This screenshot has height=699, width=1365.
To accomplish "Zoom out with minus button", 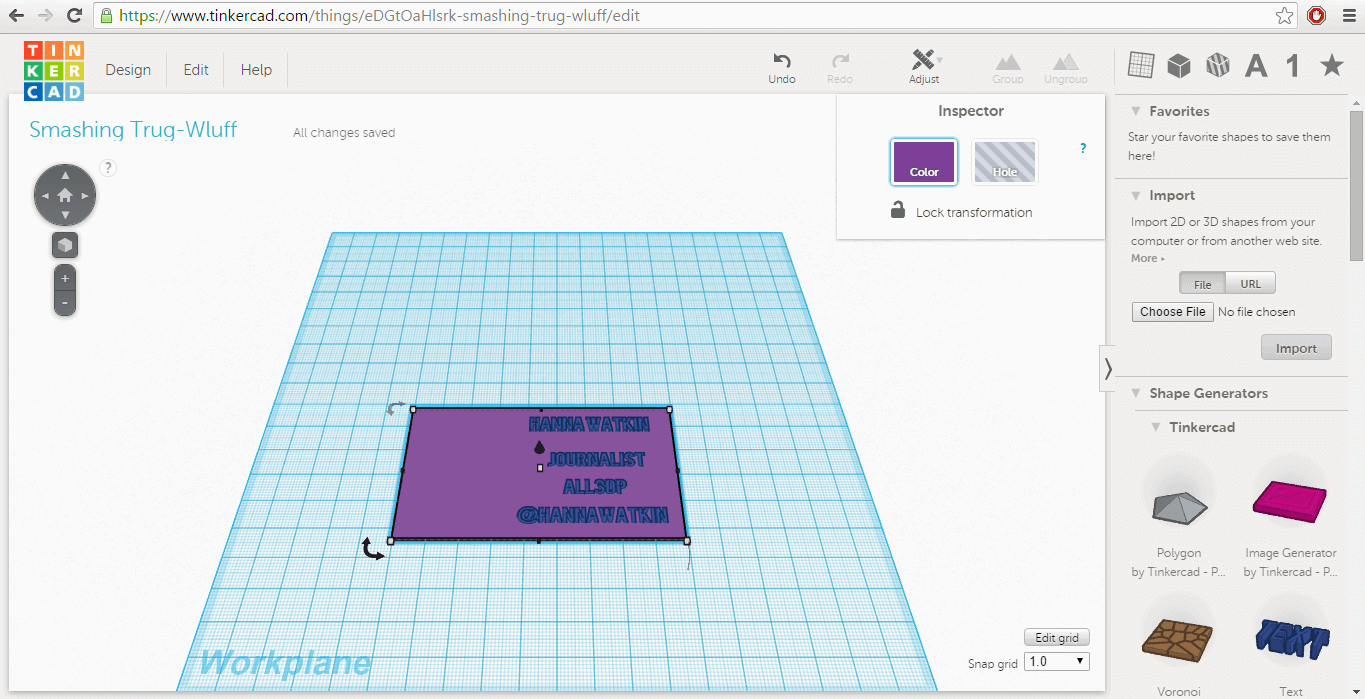I will pos(65,303).
